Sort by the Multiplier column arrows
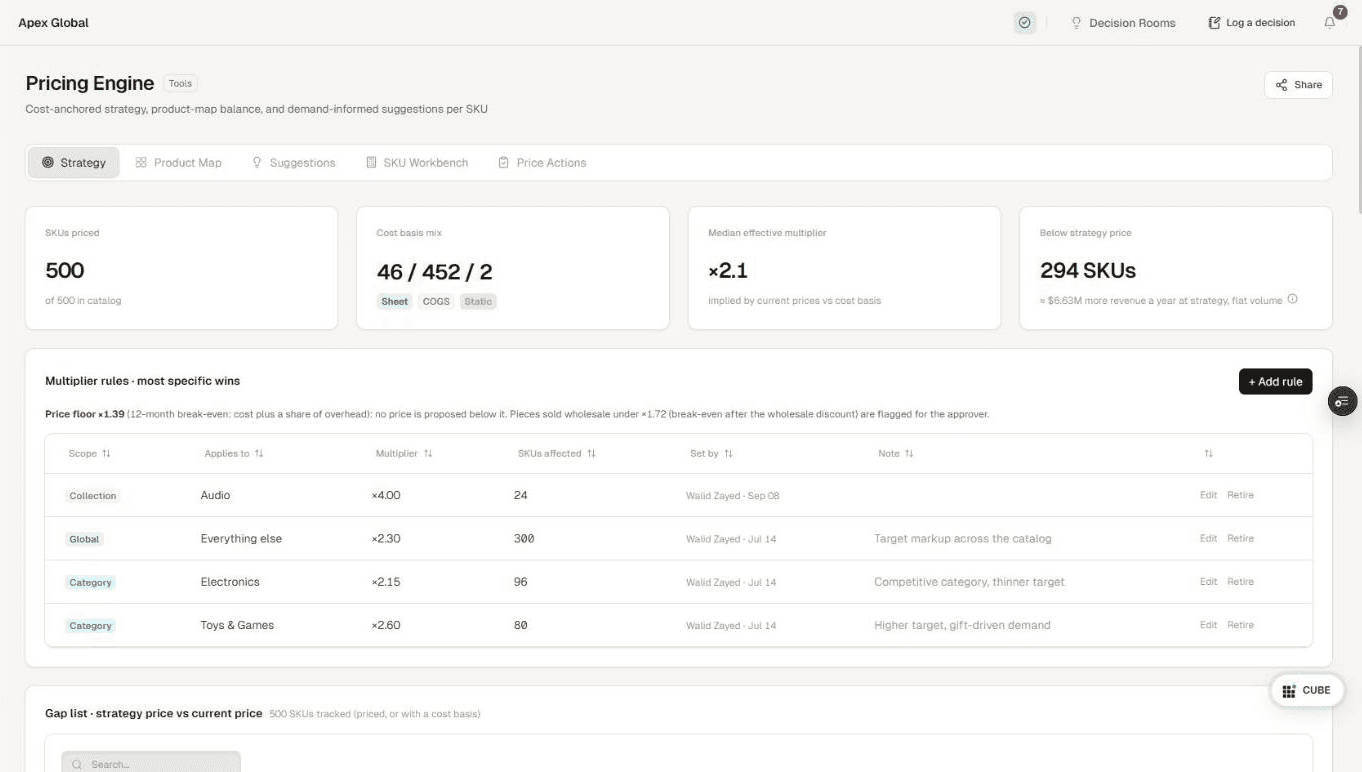This screenshot has height=772, width=1362. click(428, 454)
